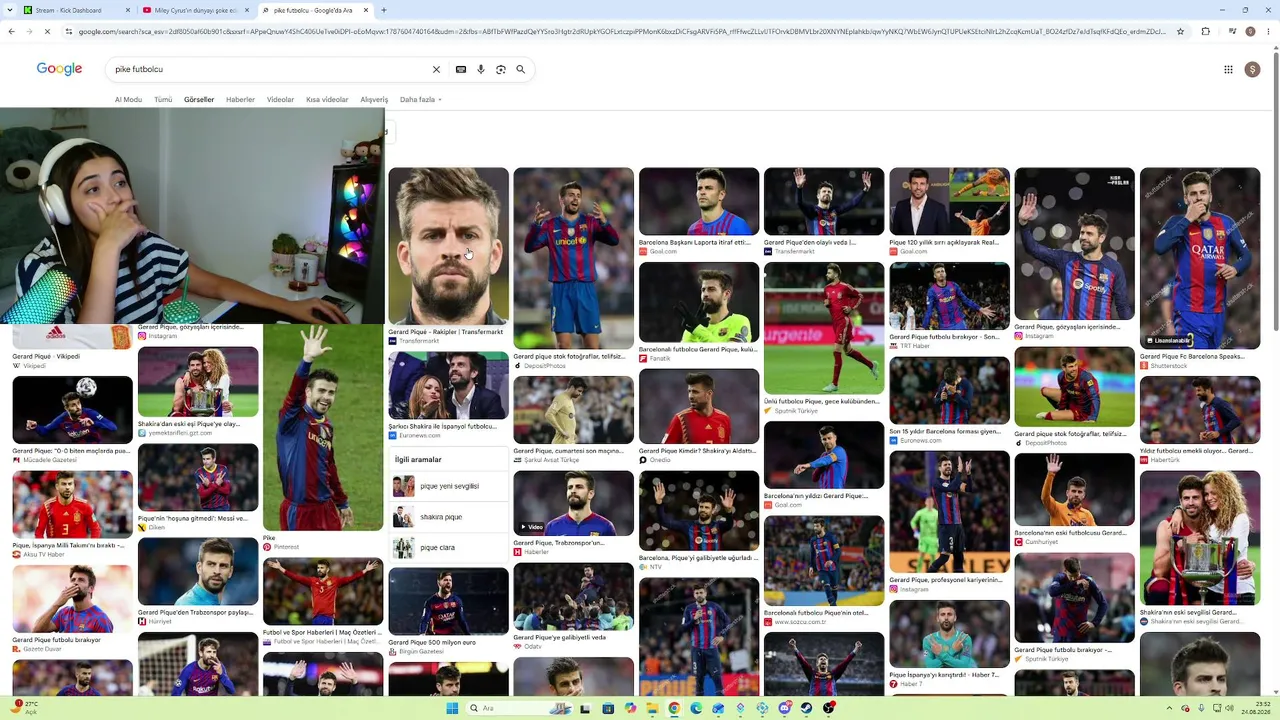
Task: Expand the Daha fazla dropdown
Action: (421, 100)
